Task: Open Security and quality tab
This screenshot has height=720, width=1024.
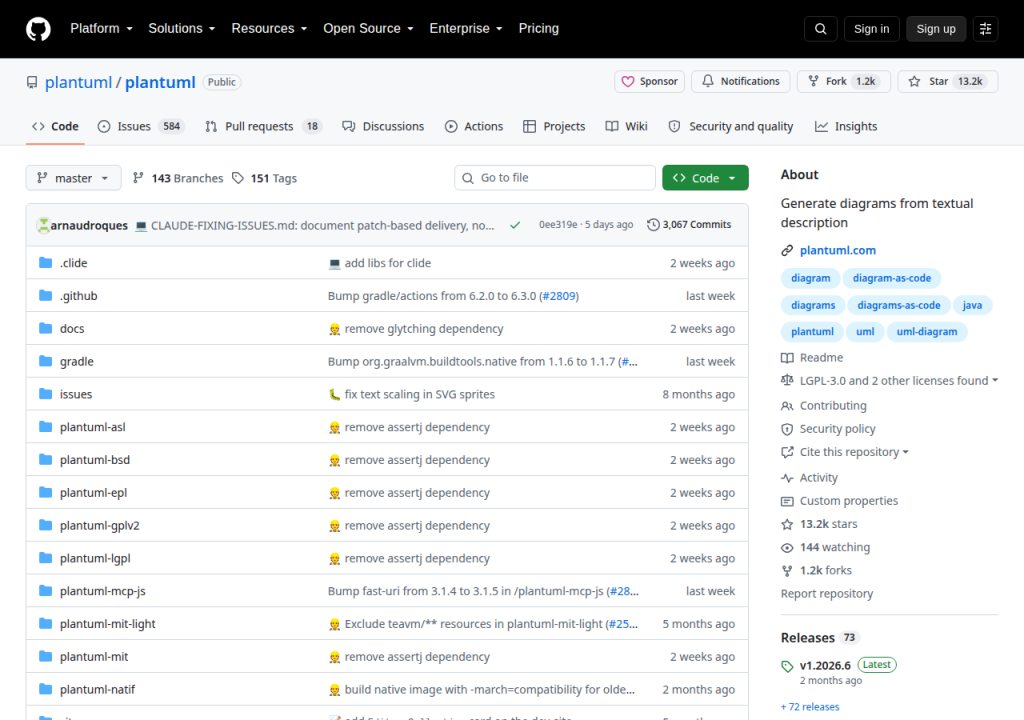Action: coord(731,126)
